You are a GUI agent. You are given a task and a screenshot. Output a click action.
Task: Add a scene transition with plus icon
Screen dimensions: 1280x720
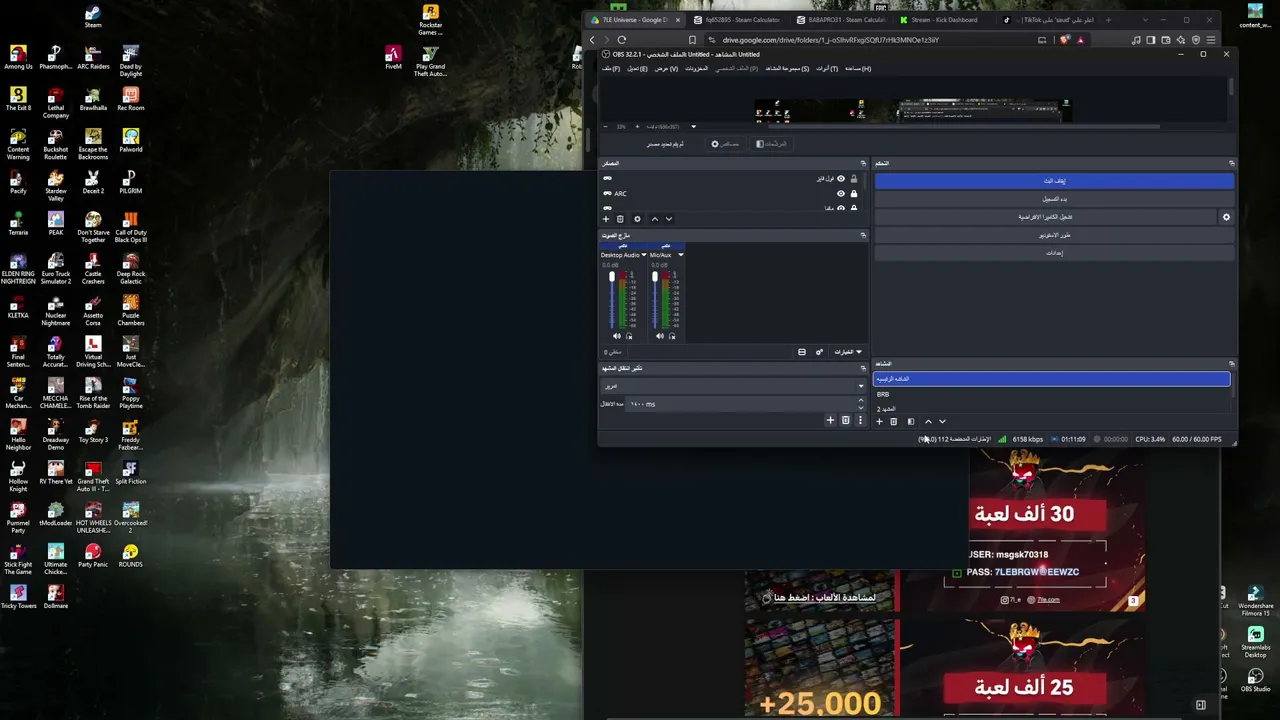(830, 421)
